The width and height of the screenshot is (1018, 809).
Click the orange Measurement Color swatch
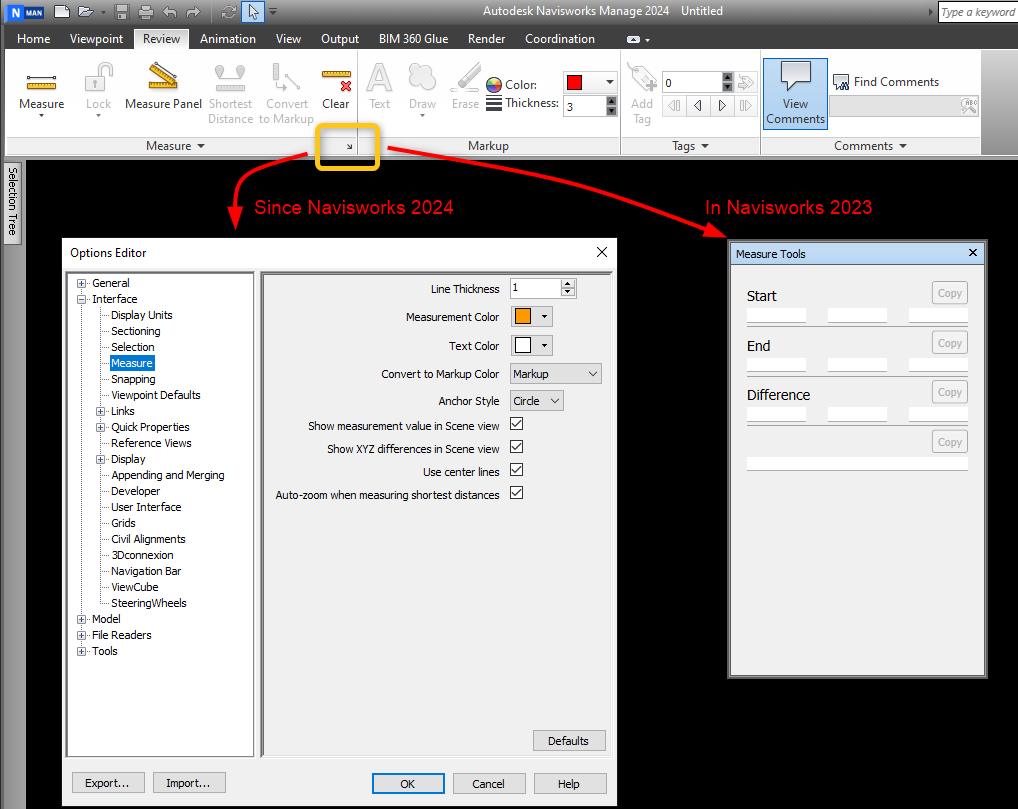tap(523, 317)
